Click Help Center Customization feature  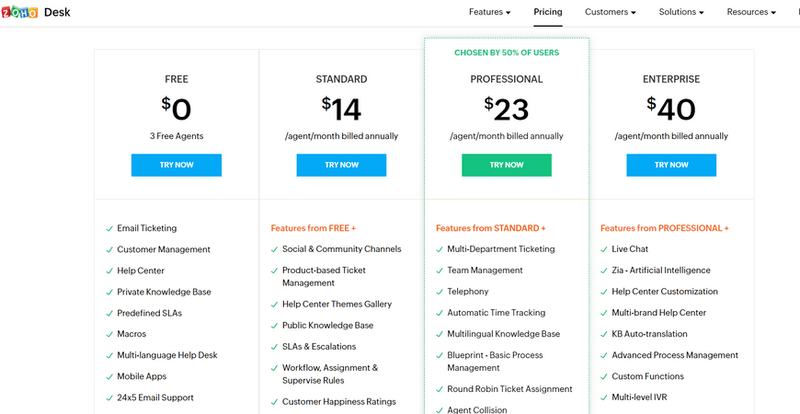coord(665,291)
